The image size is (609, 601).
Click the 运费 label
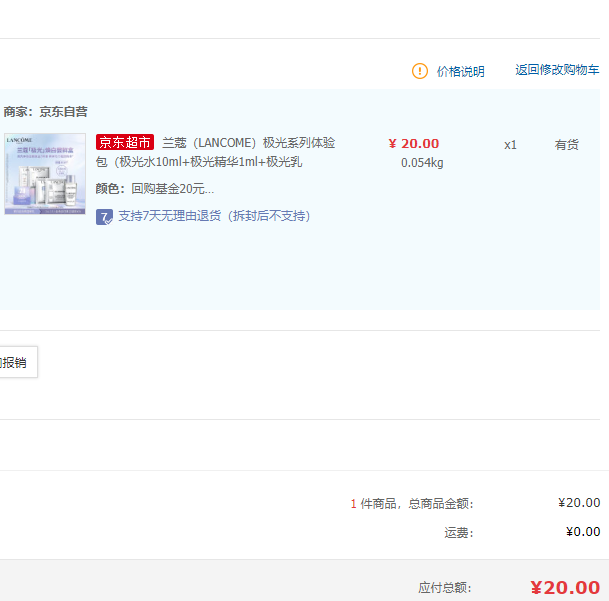459,533
